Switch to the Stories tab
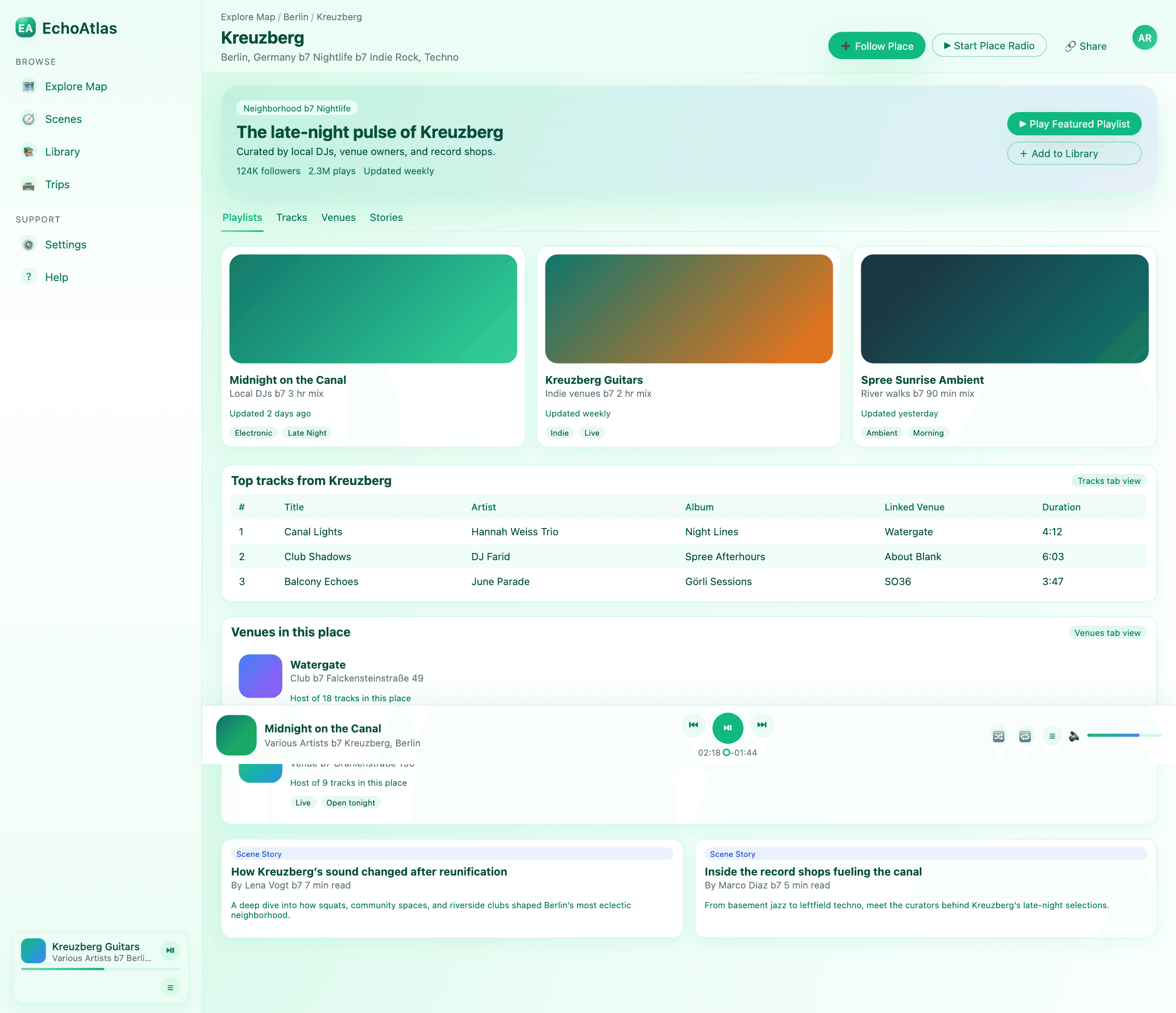This screenshot has height=1013, width=1176. coord(386,217)
